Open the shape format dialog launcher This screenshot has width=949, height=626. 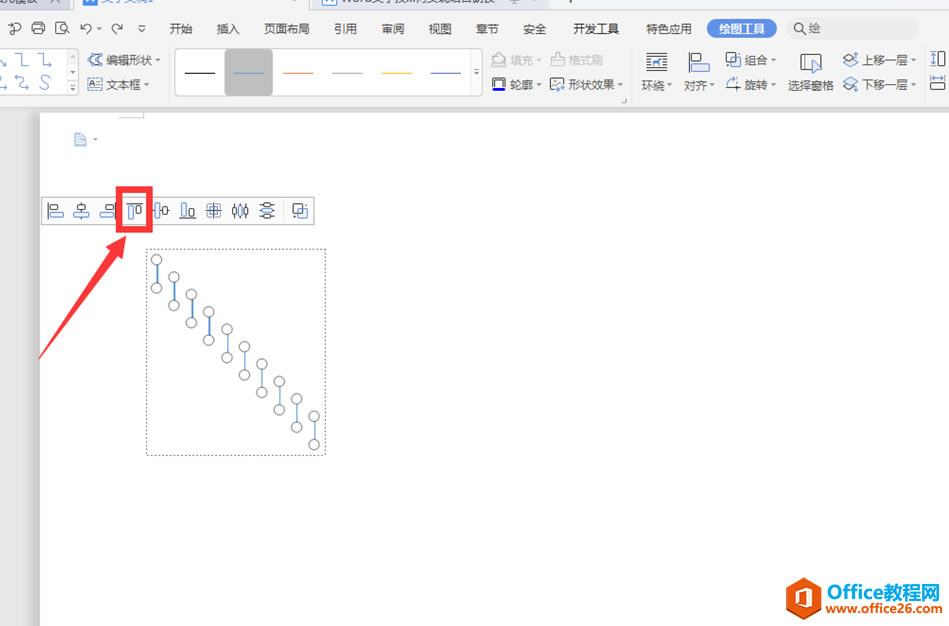tap(624, 100)
